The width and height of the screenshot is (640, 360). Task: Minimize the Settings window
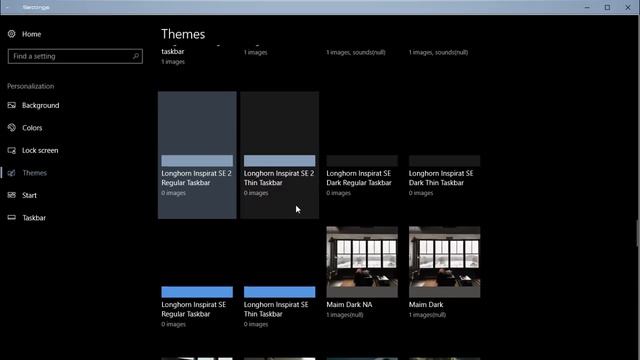coord(587,7)
